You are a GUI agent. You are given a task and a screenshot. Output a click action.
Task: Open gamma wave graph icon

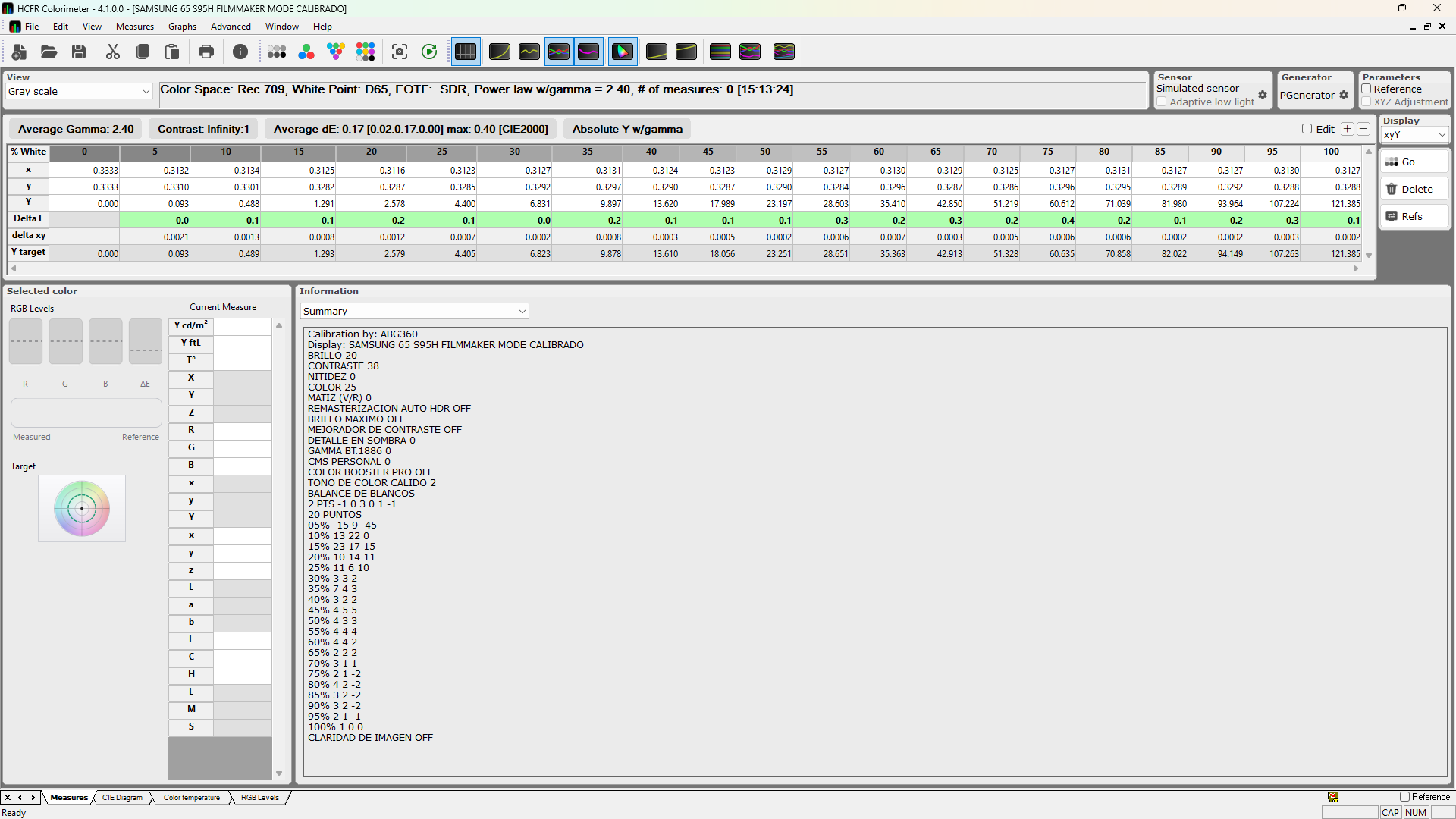[x=529, y=52]
